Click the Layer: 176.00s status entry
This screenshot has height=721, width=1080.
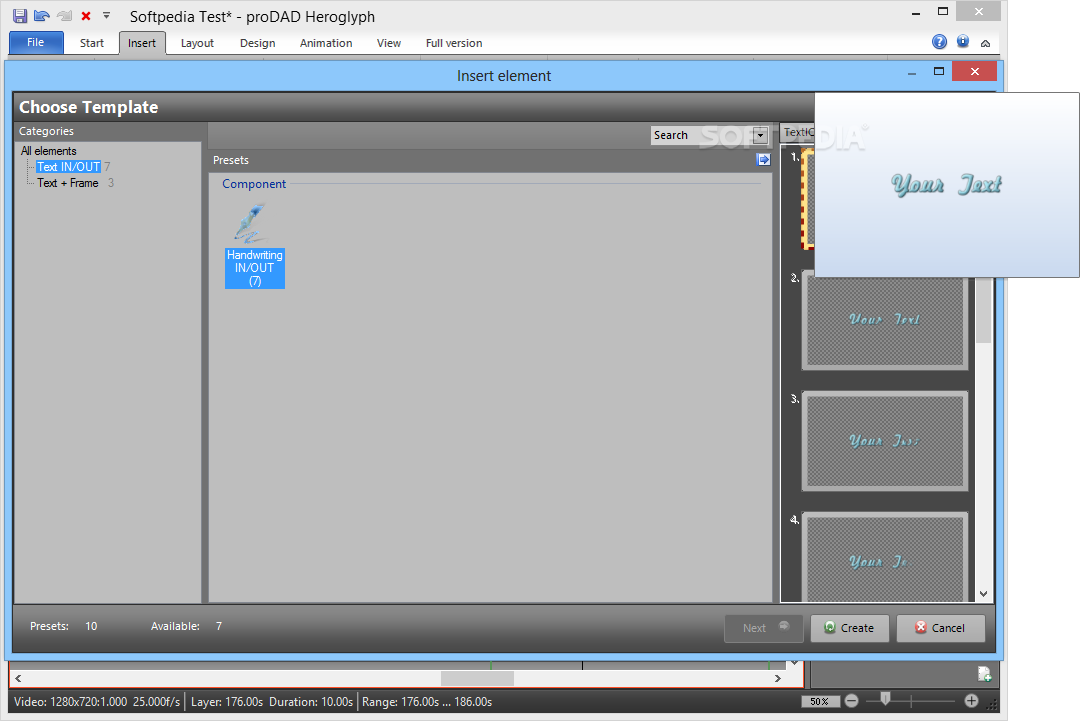coord(227,702)
